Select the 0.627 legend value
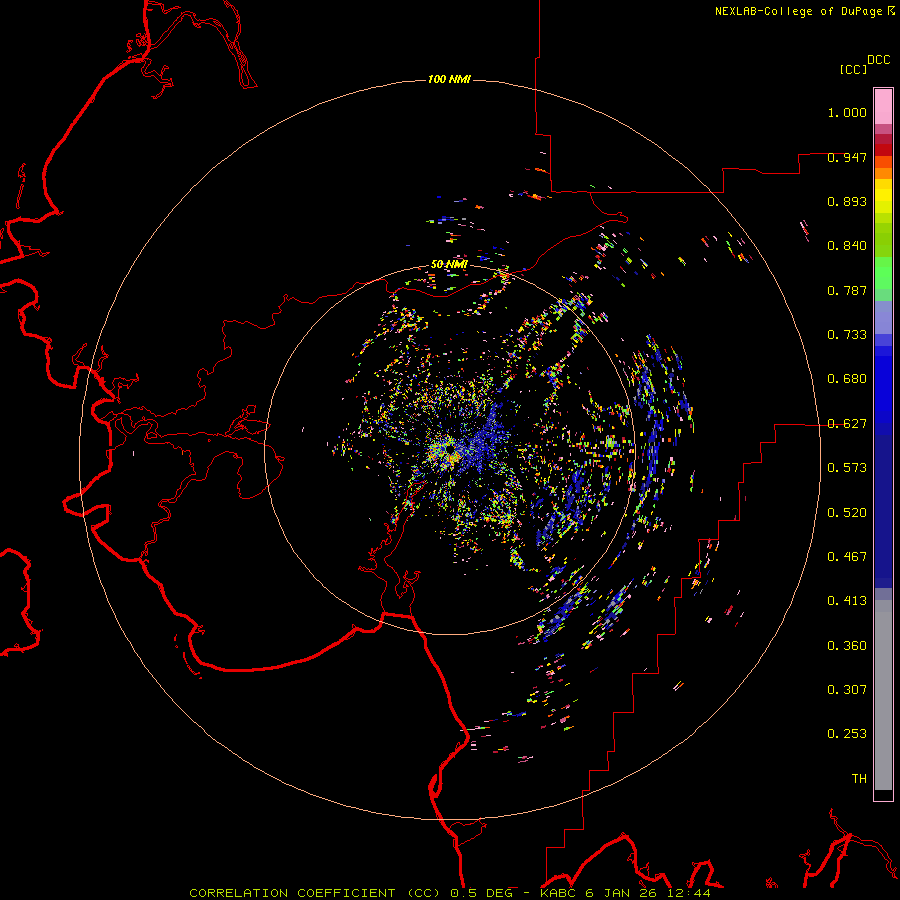Viewport: 900px width, 900px height. (847, 424)
